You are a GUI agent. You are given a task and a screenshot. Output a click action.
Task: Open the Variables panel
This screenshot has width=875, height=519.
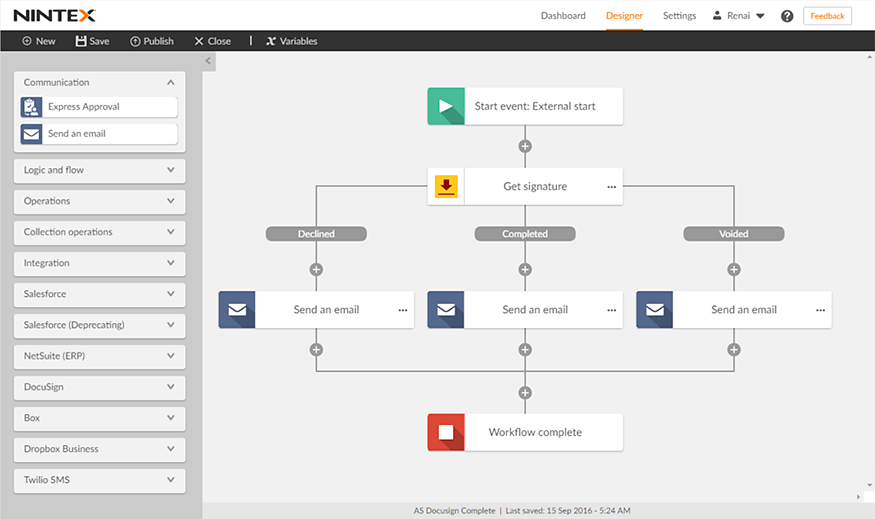pyautogui.click(x=291, y=41)
